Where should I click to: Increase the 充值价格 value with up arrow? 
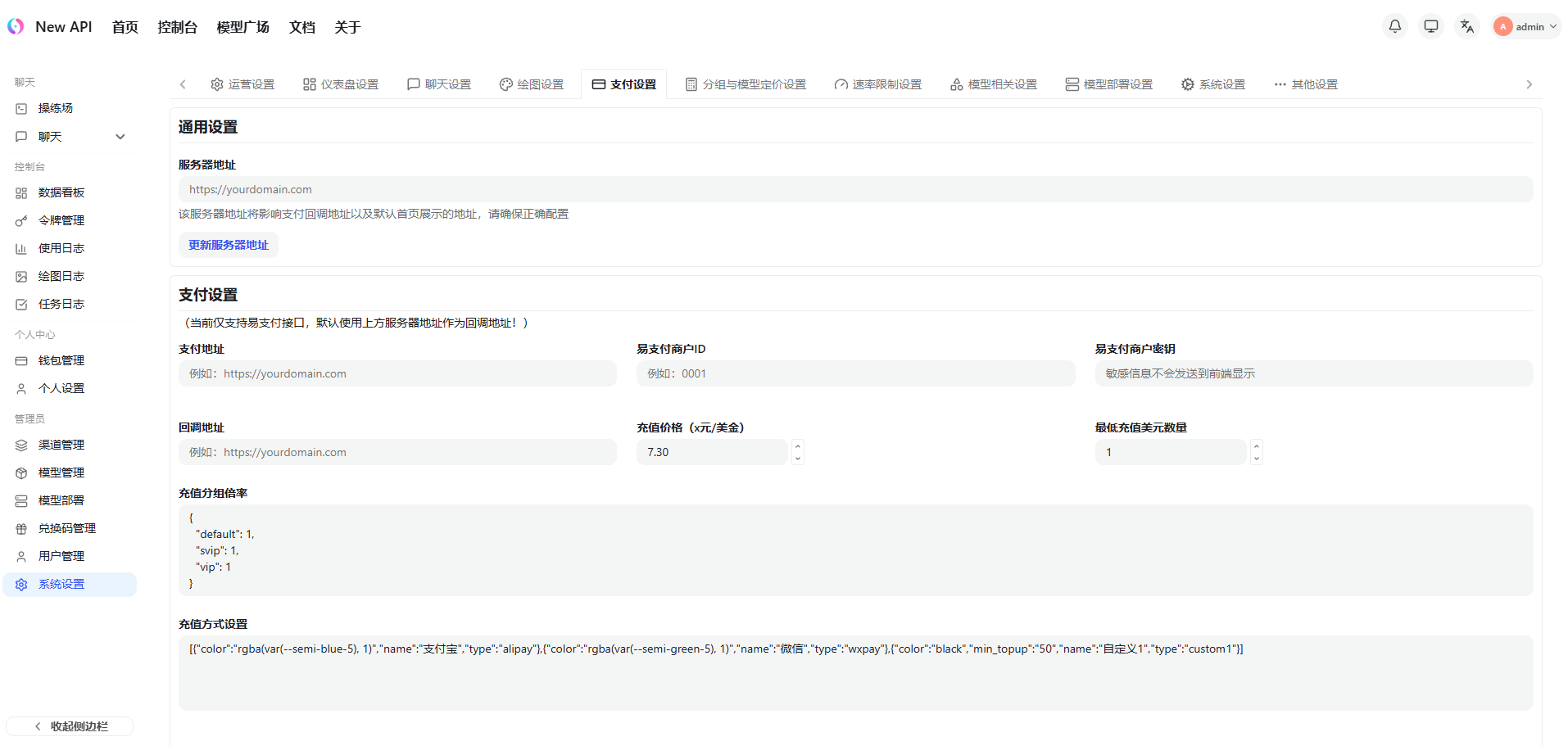tap(798, 446)
